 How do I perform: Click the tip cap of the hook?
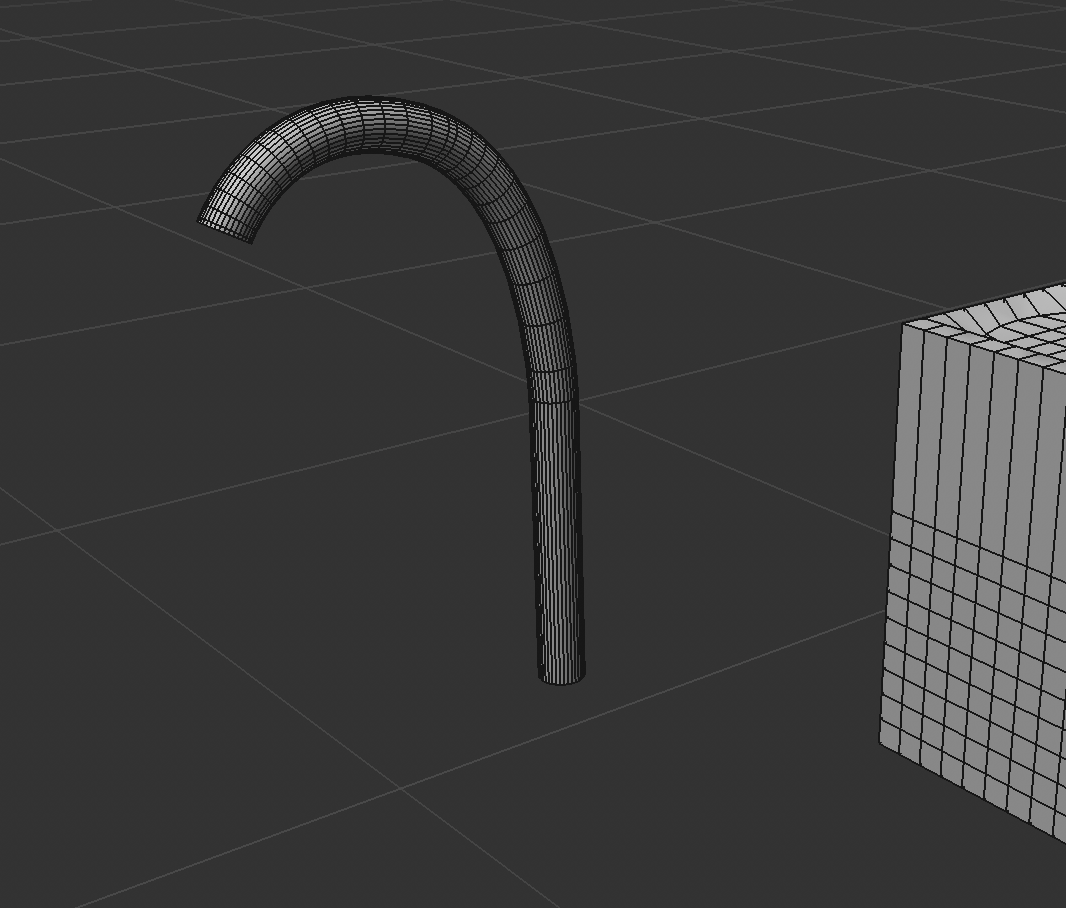[x=215, y=220]
